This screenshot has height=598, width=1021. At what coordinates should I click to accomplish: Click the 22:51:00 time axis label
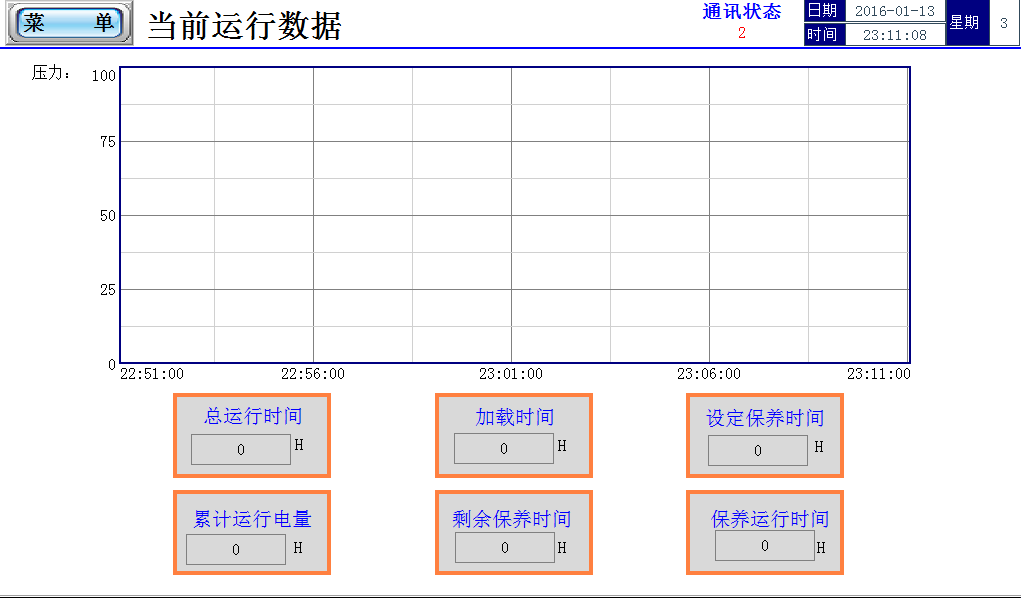click(152, 374)
